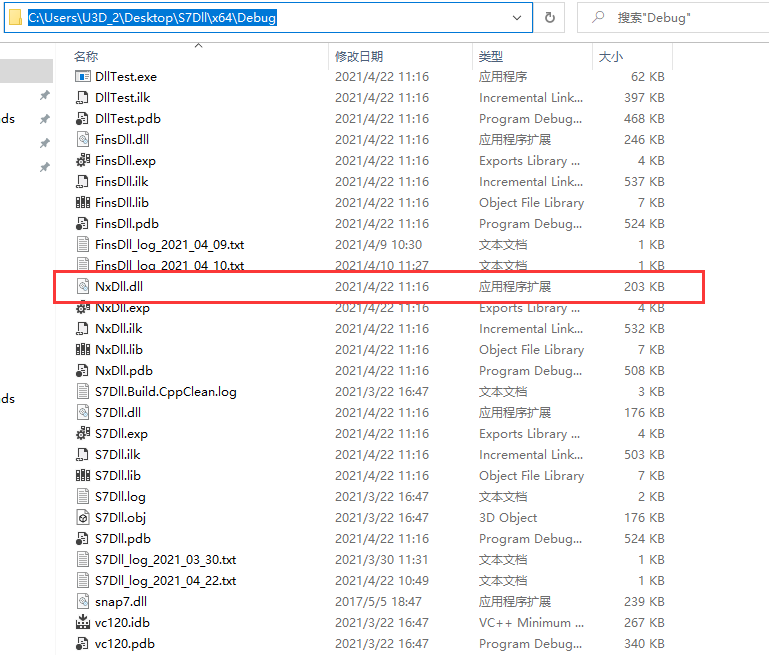Click the DllTest.exe application icon
The height and width of the screenshot is (662, 769).
coord(83,76)
